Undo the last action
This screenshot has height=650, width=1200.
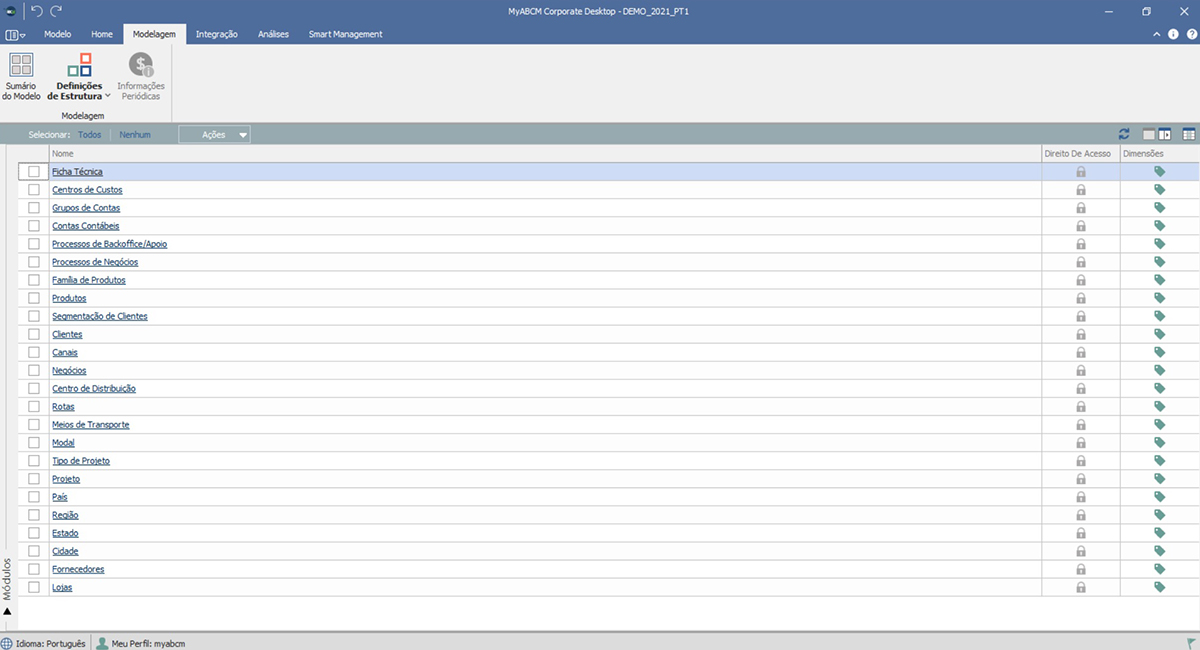[36, 11]
